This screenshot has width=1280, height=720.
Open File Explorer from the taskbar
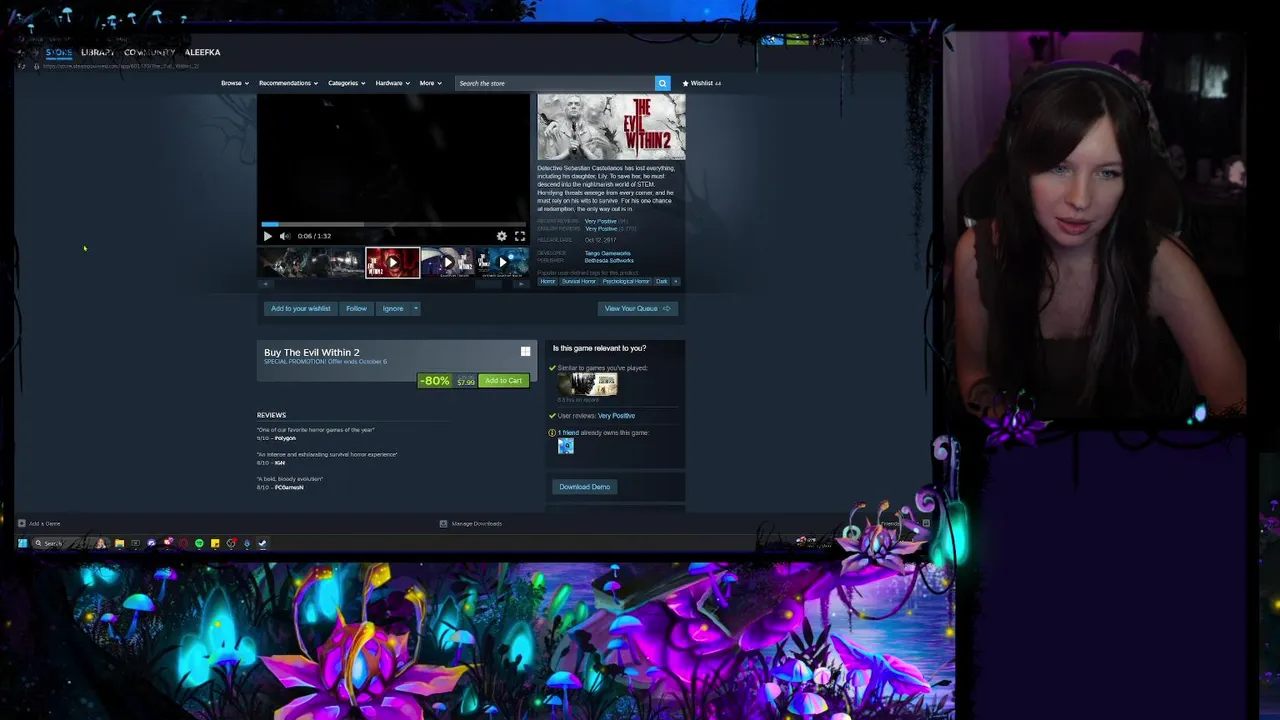pos(119,543)
